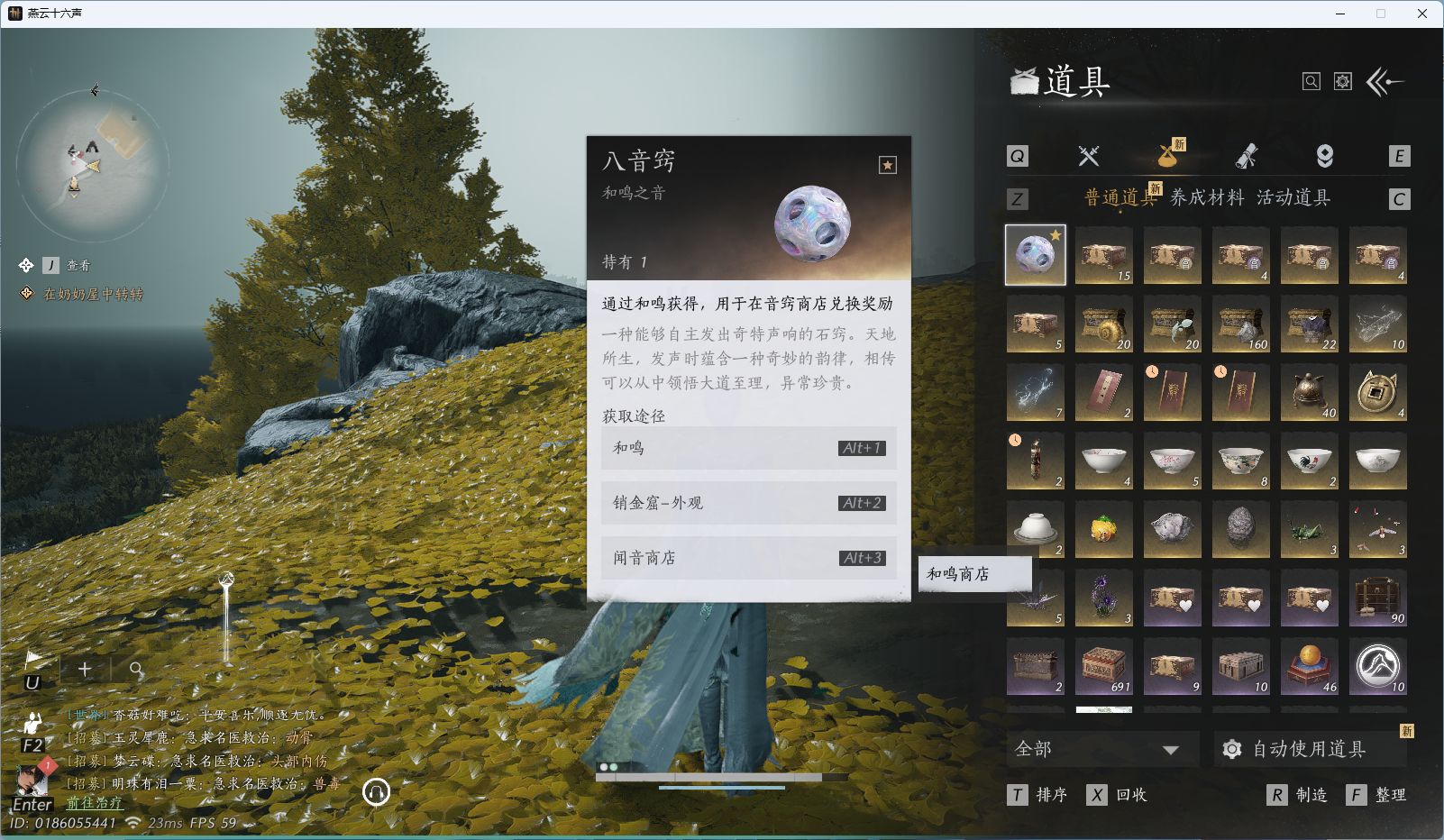1444x840 pixels.
Task: Select the carved box with count 691
Action: pyautogui.click(x=1104, y=666)
